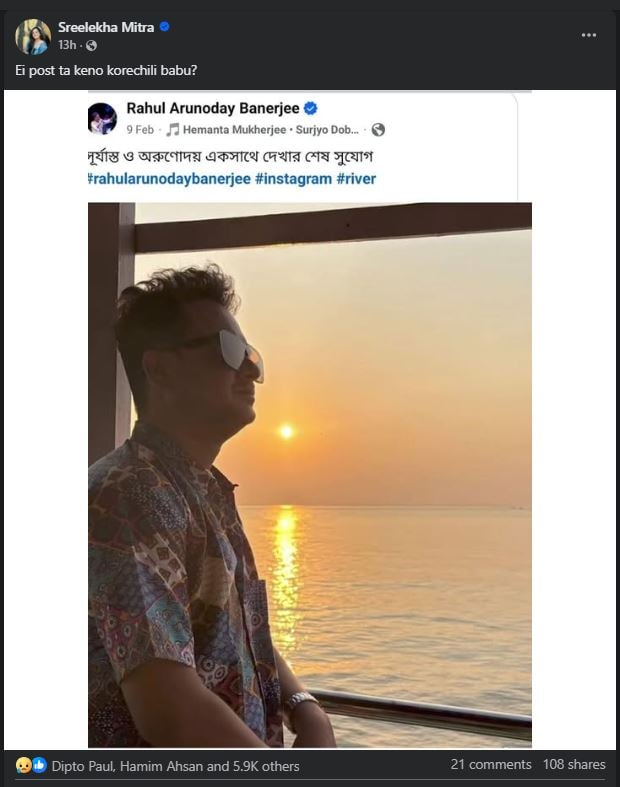
Task: Open Sreelekha Mitra name link
Action: click(x=106, y=27)
